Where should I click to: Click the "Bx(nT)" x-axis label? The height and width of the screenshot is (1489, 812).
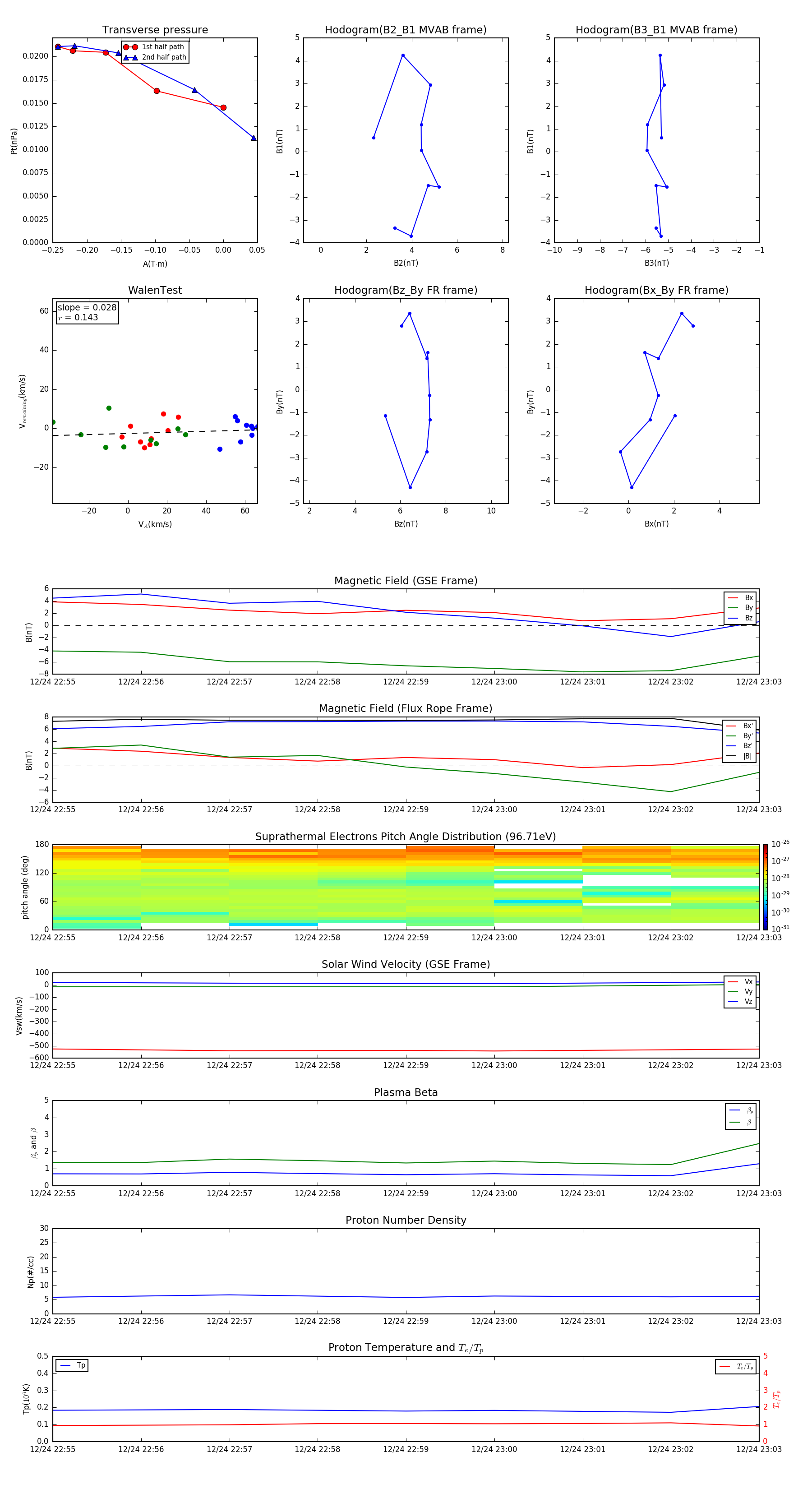tap(656, 524)
